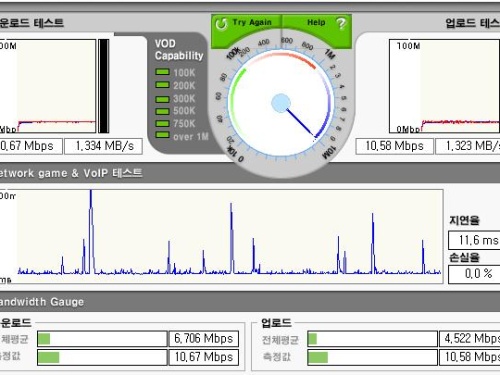Select the 500K VOD capability indicator
500x375 pixels.
click(x=162, y=111)
